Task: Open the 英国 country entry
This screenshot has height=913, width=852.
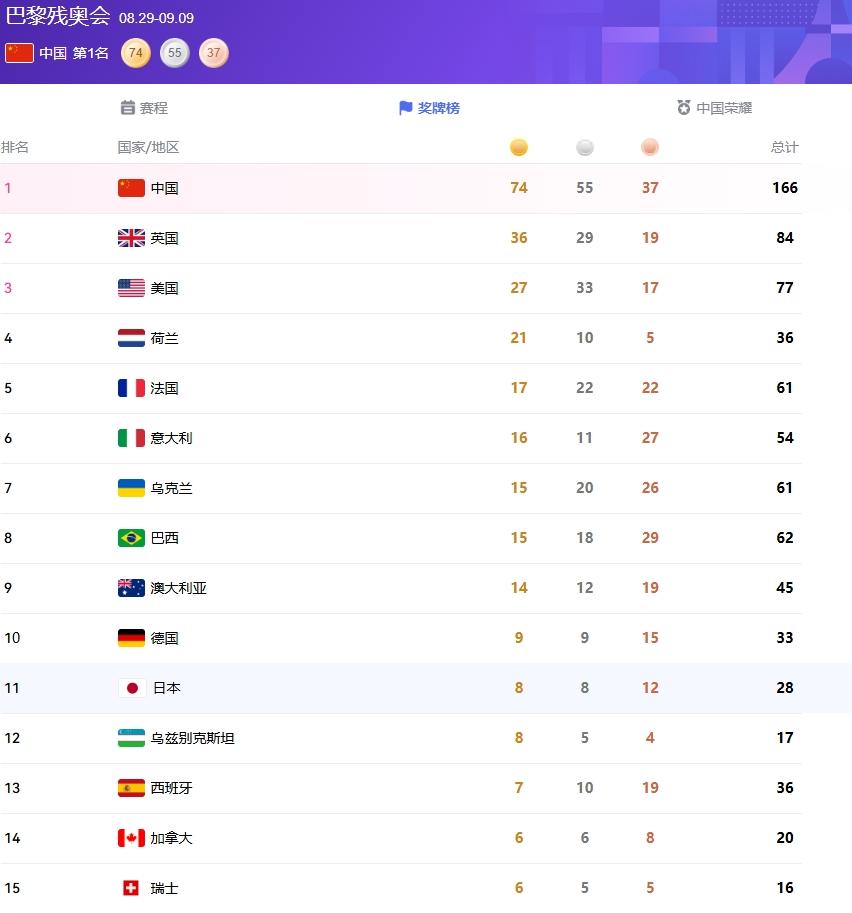Action: (164, 238)
